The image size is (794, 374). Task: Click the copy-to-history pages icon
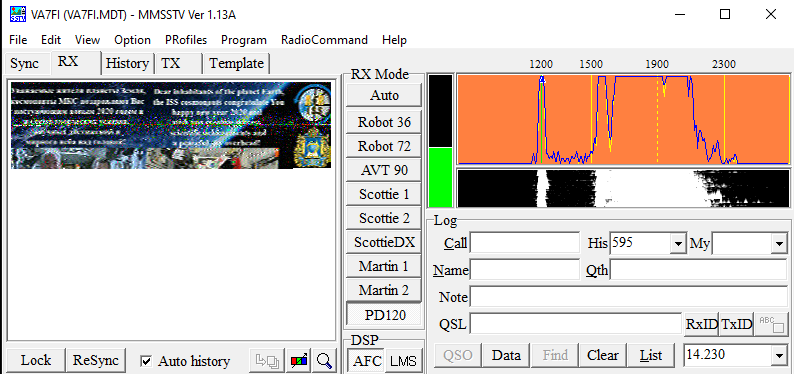coord(267,361)
